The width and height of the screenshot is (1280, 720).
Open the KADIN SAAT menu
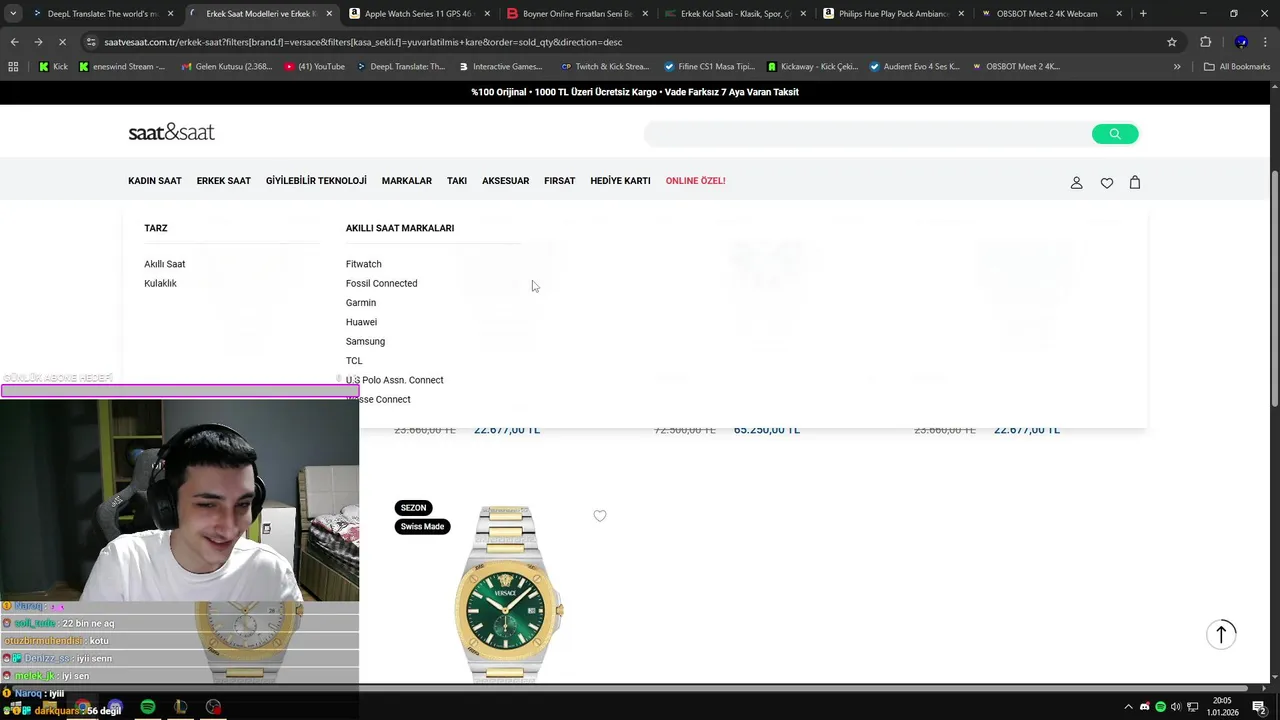[155, 181]
